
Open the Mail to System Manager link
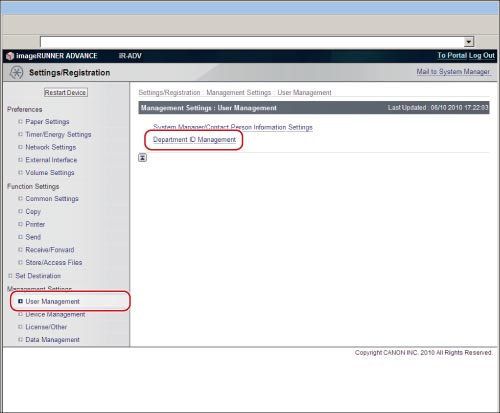coord(453,72)
